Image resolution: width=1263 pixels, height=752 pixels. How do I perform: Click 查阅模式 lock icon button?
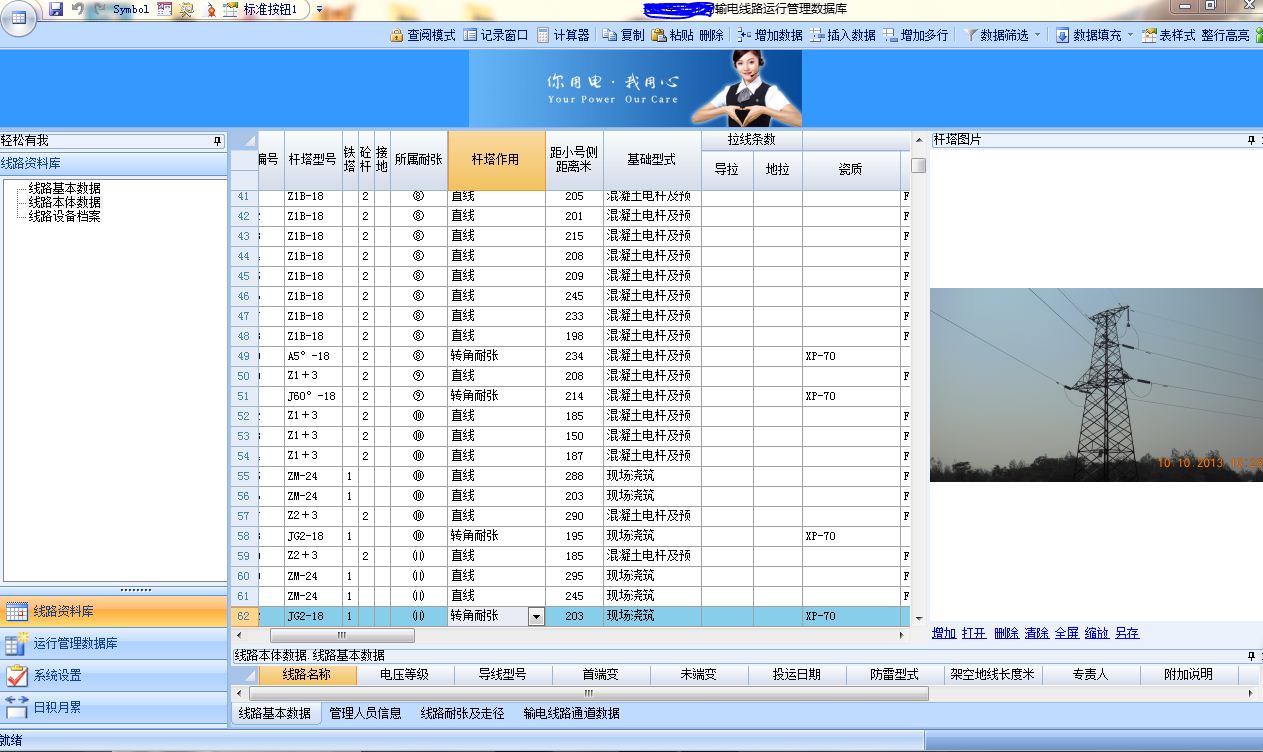[x=422, y=35]
